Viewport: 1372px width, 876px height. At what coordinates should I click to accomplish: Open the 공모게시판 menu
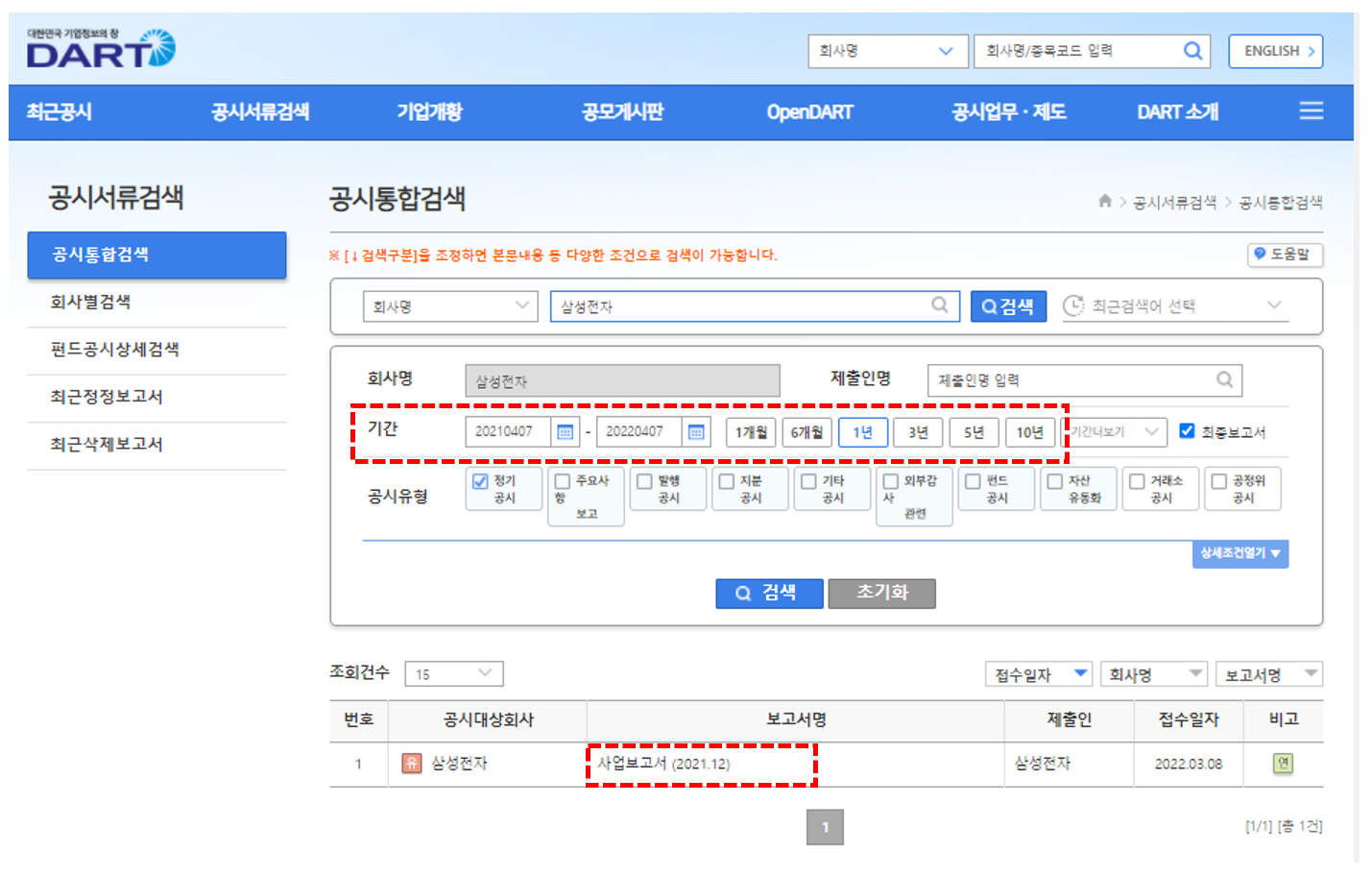tap(622, 111)
